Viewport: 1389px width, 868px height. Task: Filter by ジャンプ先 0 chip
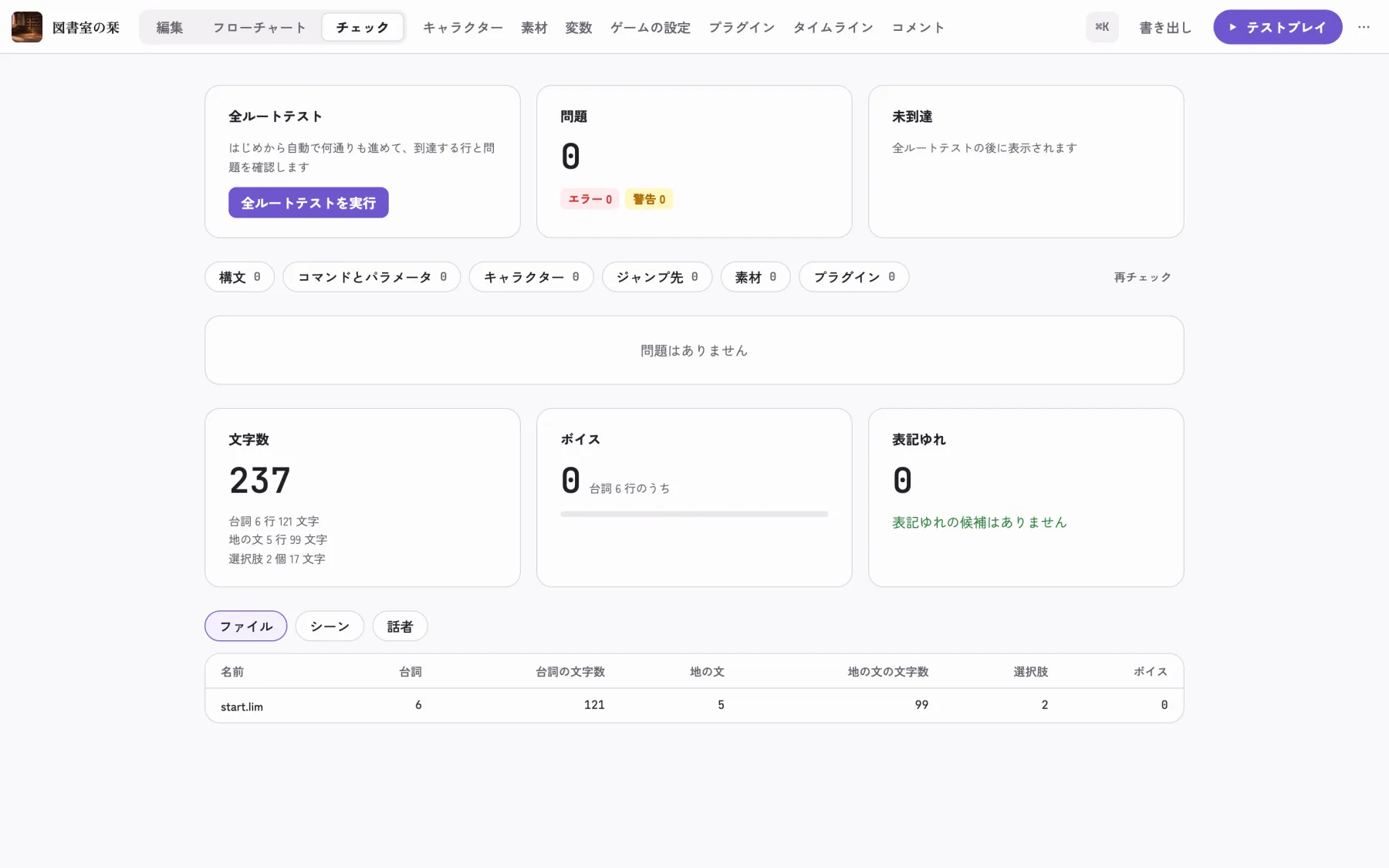pyautogui.click(x=657, y=277)
